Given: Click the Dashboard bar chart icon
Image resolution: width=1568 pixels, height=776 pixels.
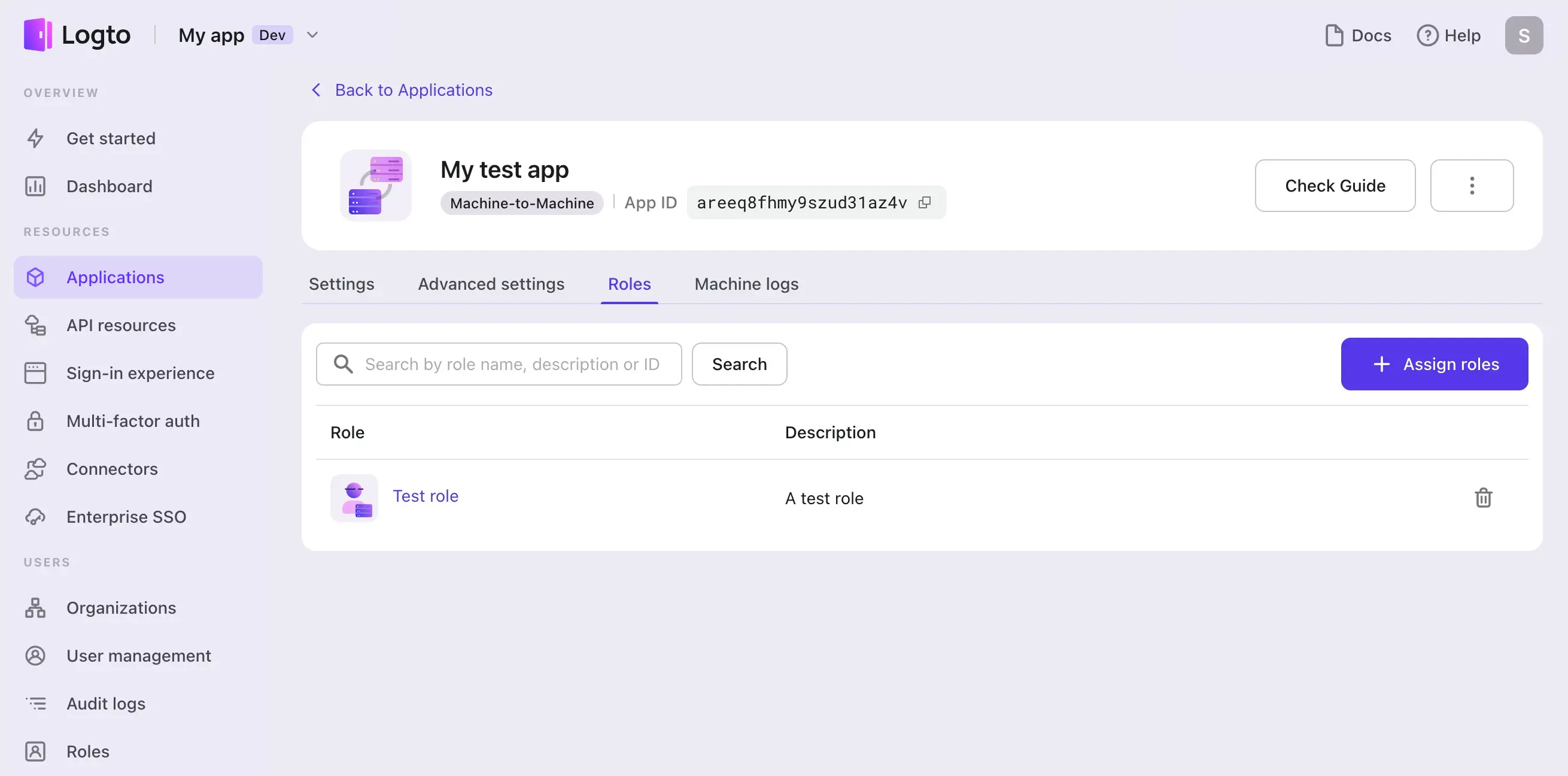Looking at the screenshot, I should point(34,185).
